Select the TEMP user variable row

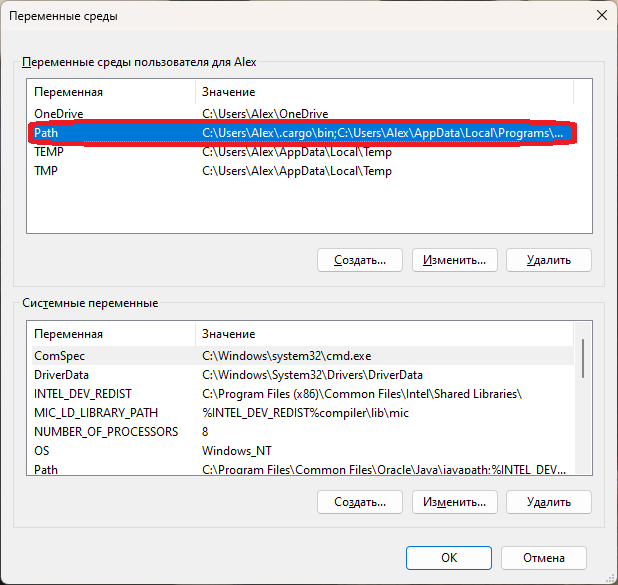coord(302,152)
